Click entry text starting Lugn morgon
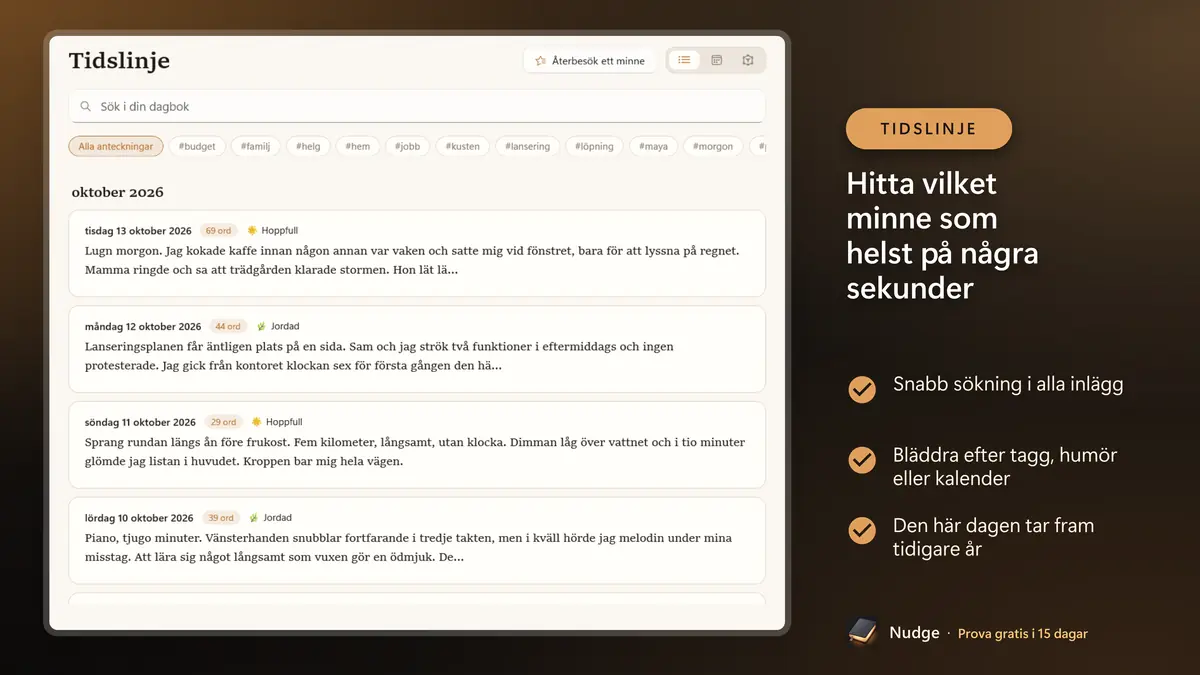 pyautogui.click(x=412, y=260)
